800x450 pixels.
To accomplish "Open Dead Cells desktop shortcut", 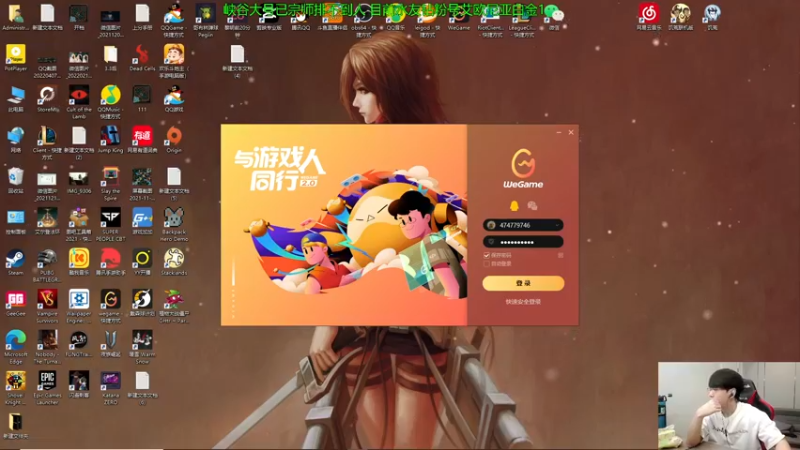I will point(142,58).
